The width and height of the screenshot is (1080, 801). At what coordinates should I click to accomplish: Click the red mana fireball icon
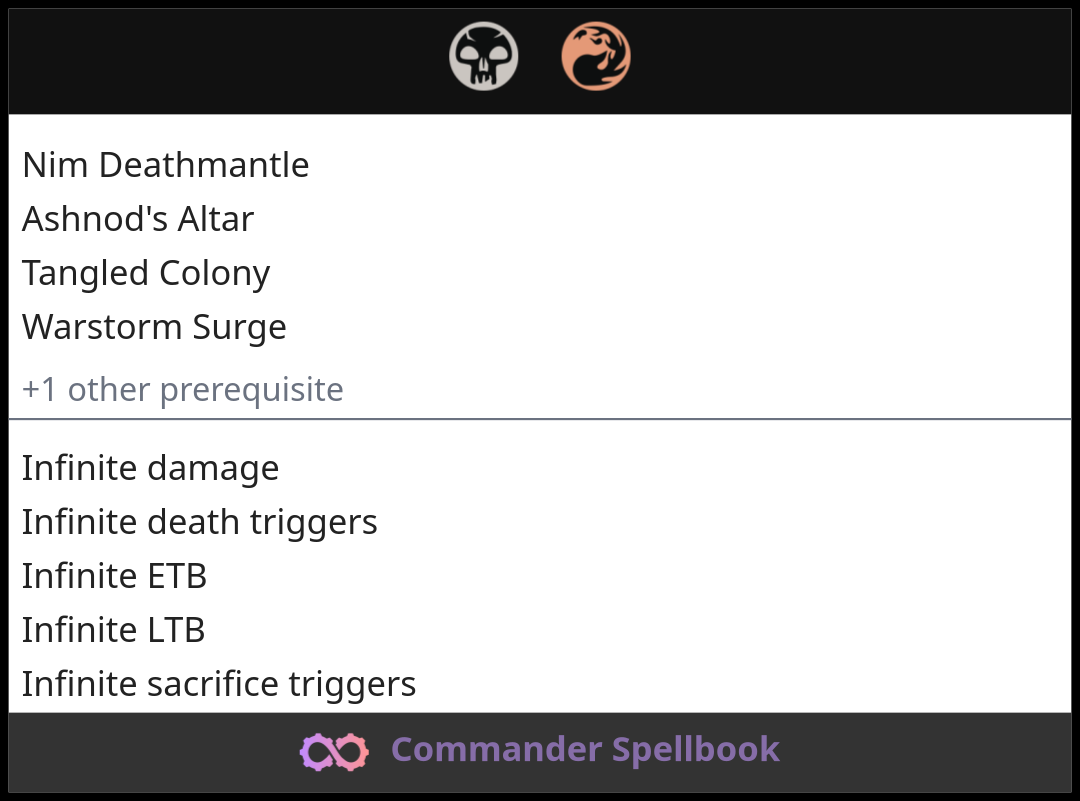[x=596, y=56]
